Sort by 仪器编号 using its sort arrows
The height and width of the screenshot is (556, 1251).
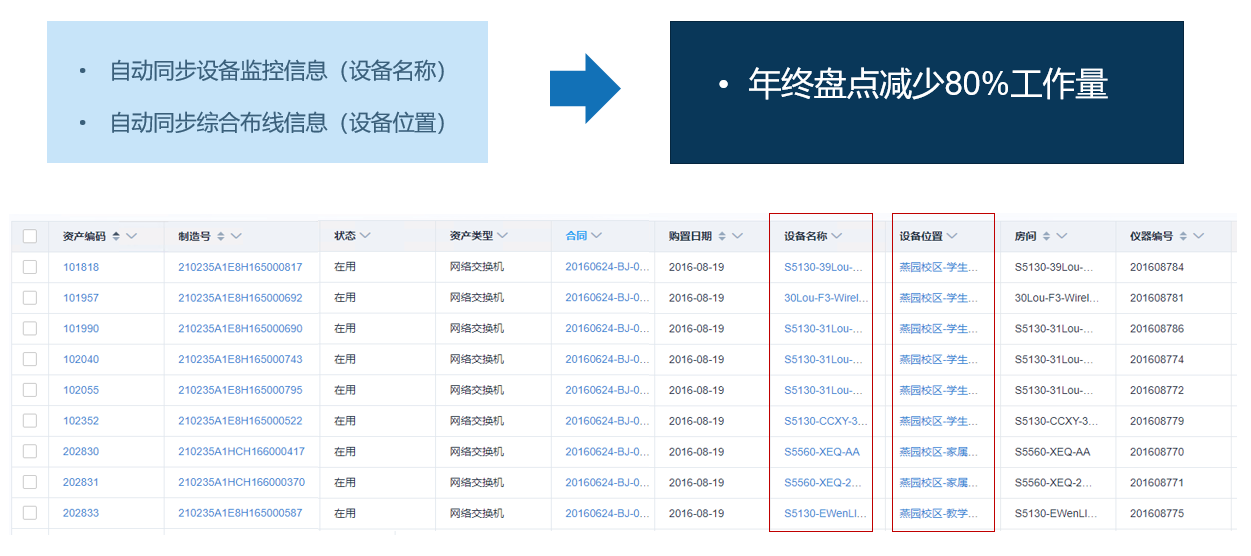tap(1183, 236)
